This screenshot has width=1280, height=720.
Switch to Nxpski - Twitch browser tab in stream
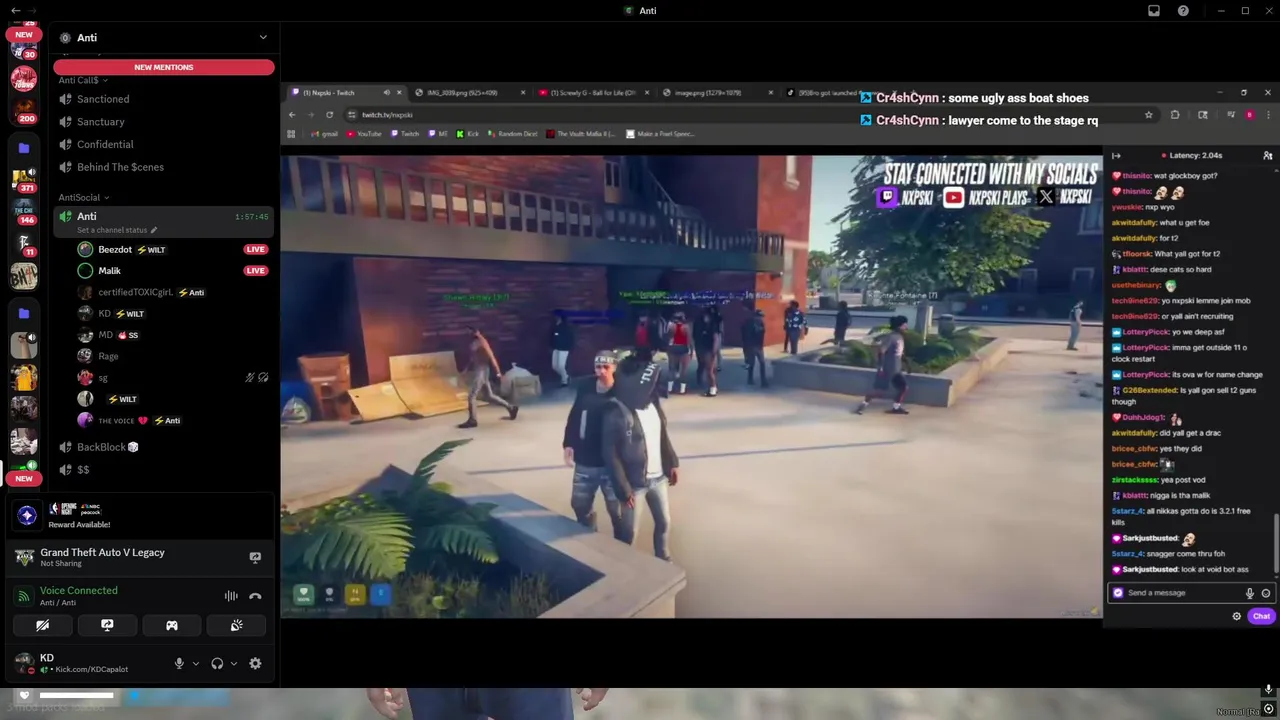(x=346, y=92)
